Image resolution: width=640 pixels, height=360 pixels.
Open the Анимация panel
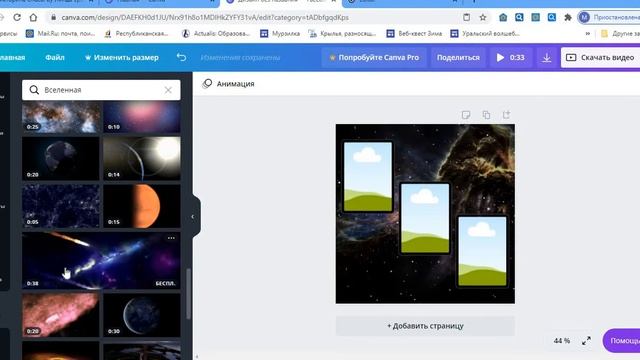[x=229, y=84]
